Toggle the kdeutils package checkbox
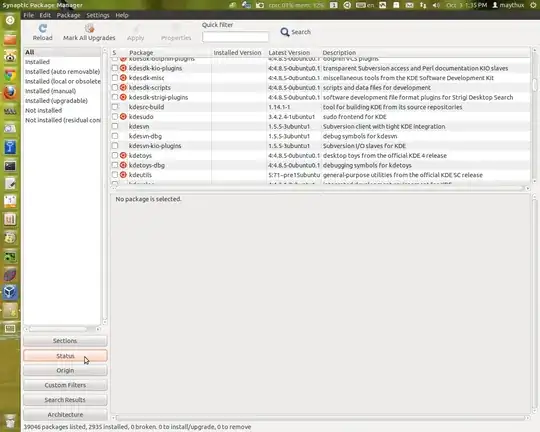Viewport: 540px width, 432px height. 115,175
